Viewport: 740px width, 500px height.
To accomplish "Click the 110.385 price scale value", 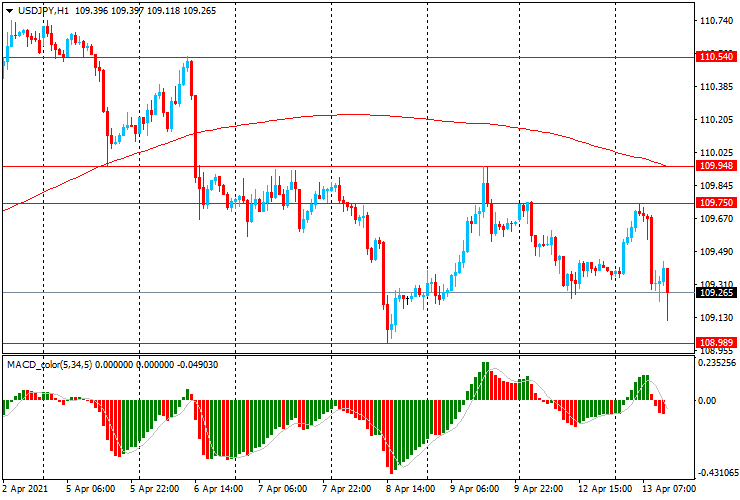I will [716, 87].
